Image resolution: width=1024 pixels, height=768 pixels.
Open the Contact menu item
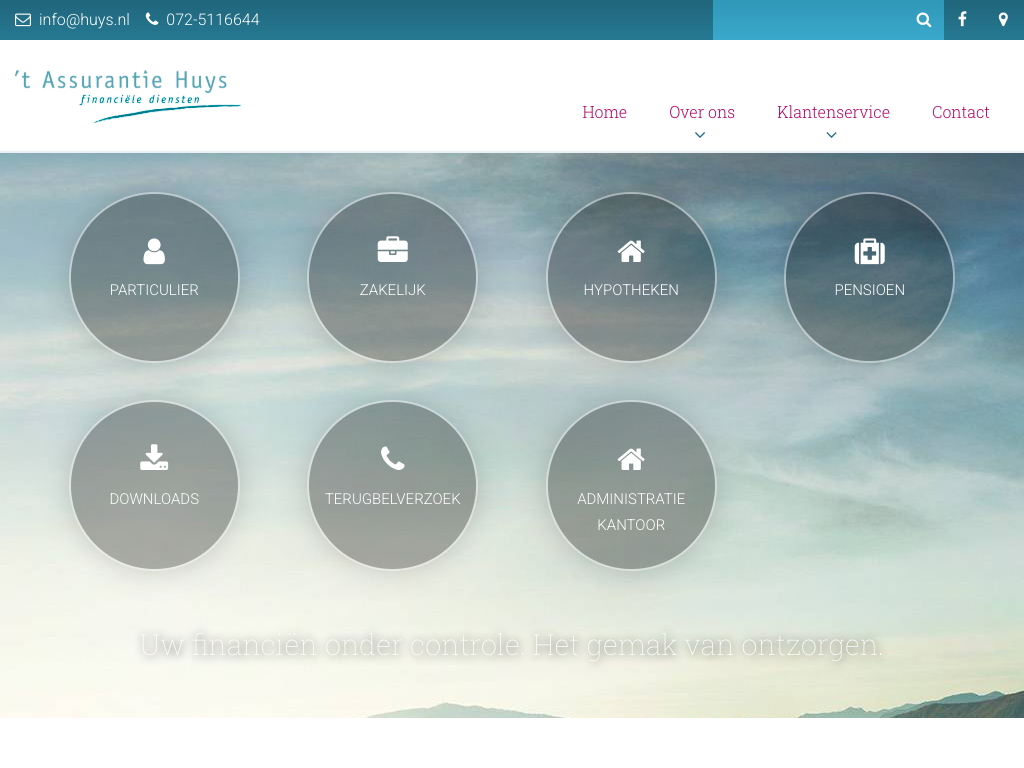click(x=960, y=112)
